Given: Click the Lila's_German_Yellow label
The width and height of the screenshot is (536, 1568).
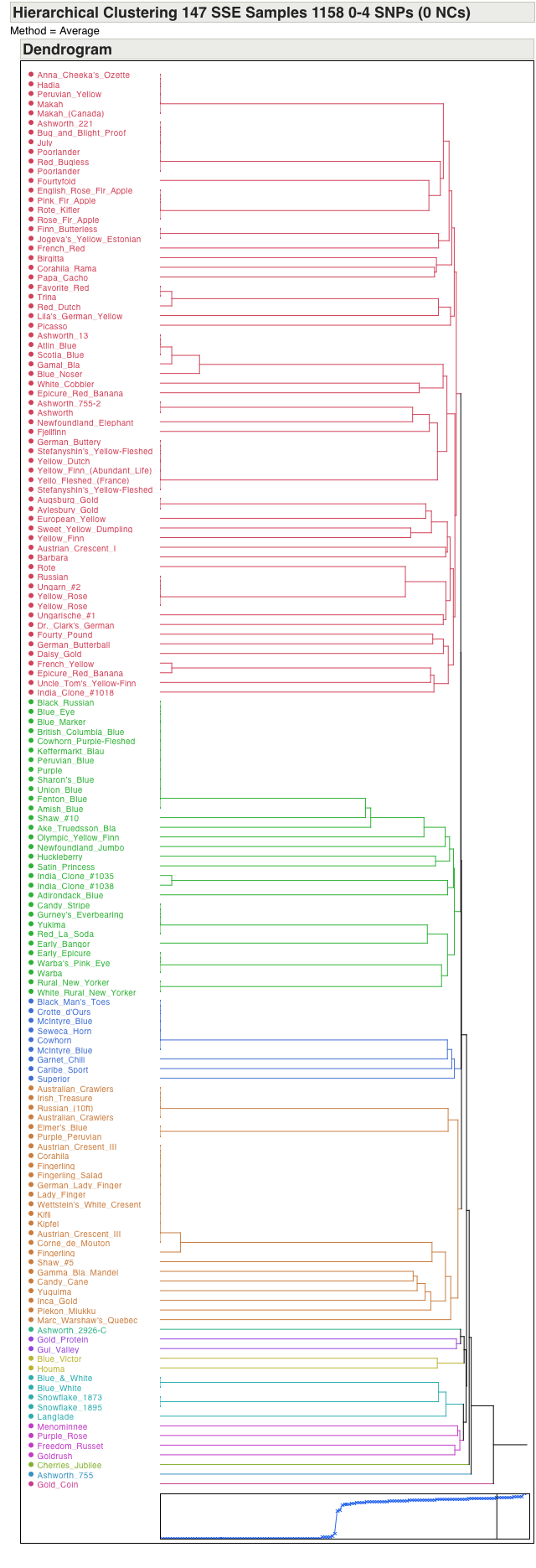Looking at the screenshot, I should tap(80, 317).
